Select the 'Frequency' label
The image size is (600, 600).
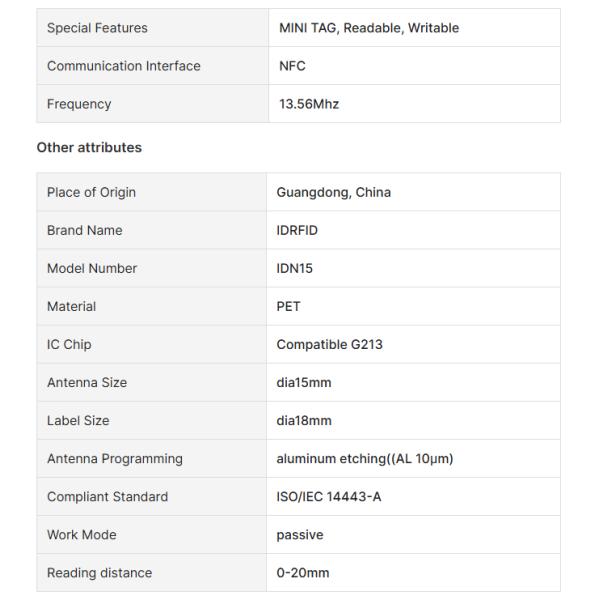[79, 104]
